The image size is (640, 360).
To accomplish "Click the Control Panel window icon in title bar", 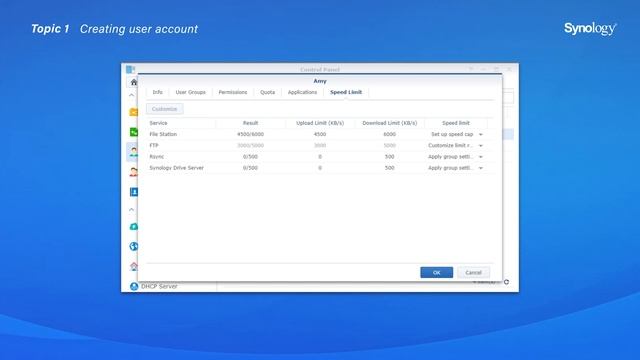I will [x=130, y=69].
